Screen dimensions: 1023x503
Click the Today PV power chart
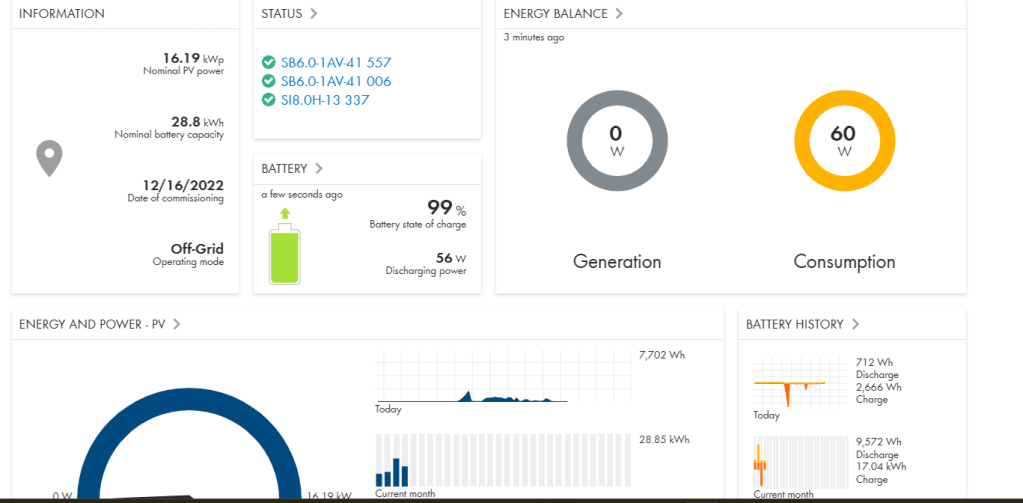pyautogui.click(x=503, y=377)
